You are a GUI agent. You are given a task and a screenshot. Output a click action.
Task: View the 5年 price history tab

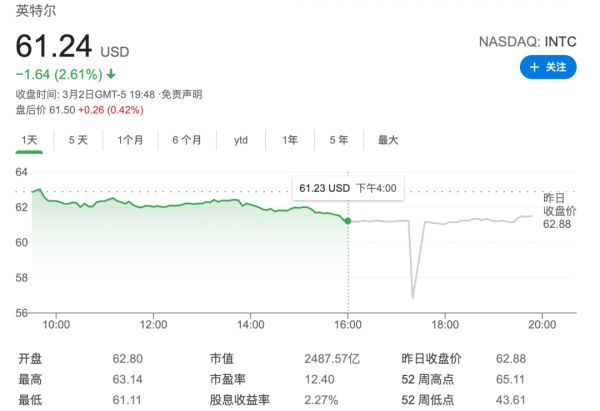pos(338,140)
